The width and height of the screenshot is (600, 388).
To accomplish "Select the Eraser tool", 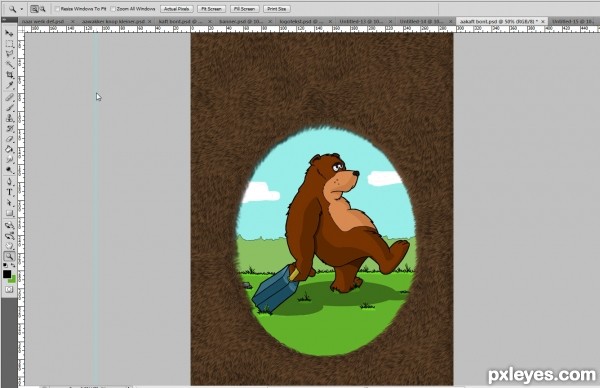I will (9, 139).
